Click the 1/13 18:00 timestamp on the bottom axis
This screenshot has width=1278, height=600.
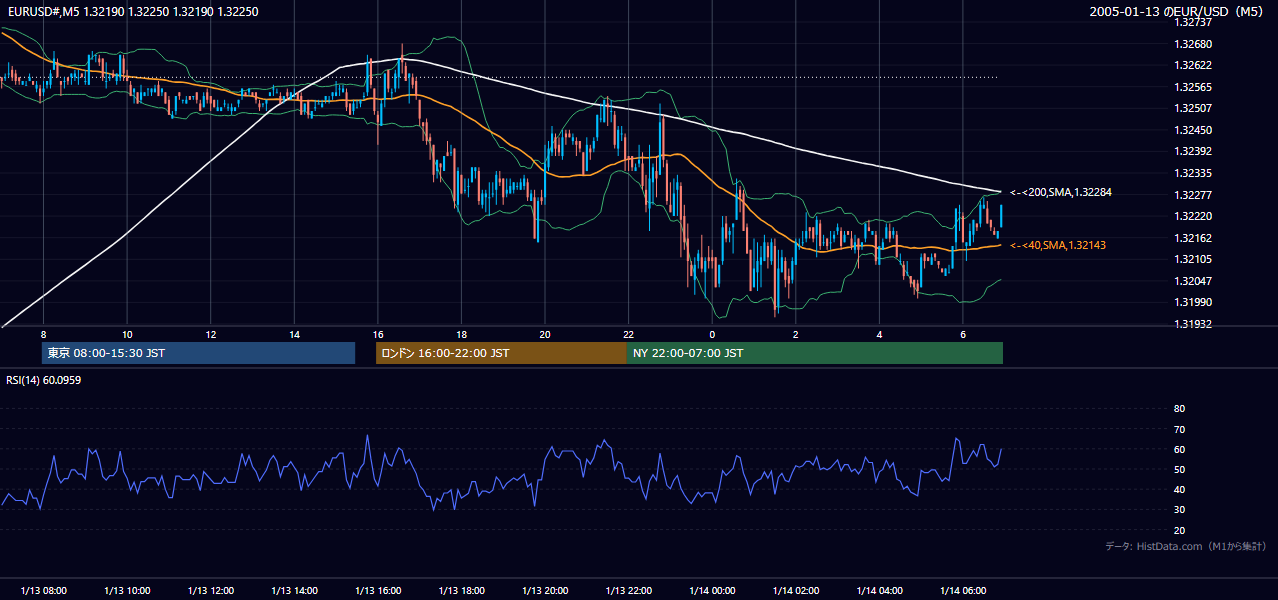[461, 591]
